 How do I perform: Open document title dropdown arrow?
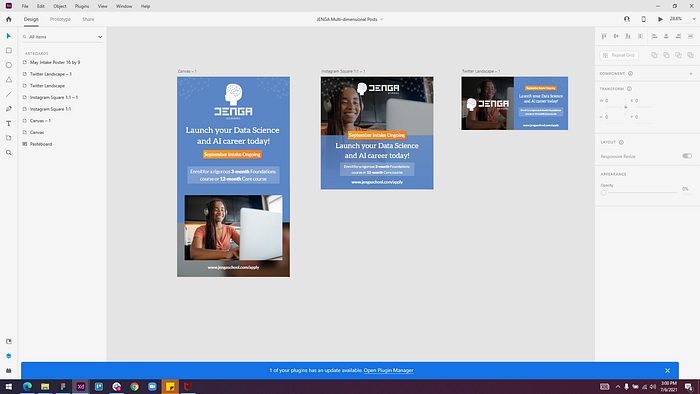382,19
